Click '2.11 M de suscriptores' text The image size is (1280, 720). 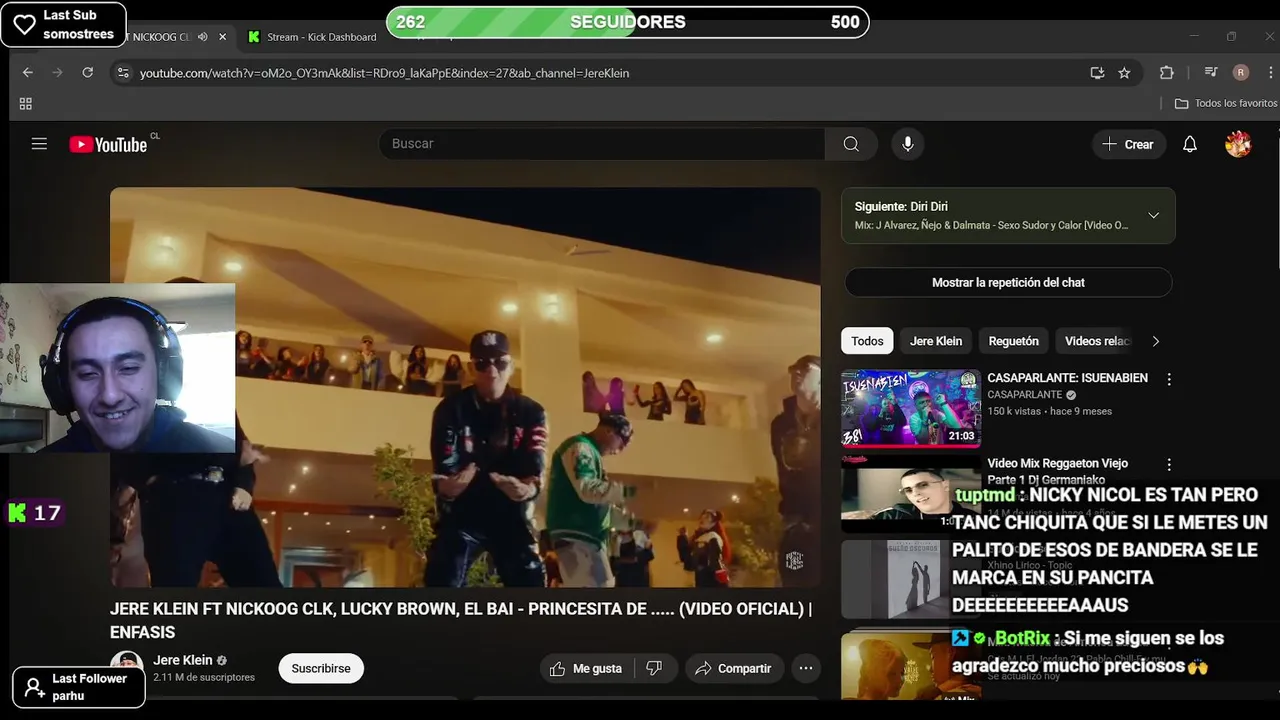[204, 677]
